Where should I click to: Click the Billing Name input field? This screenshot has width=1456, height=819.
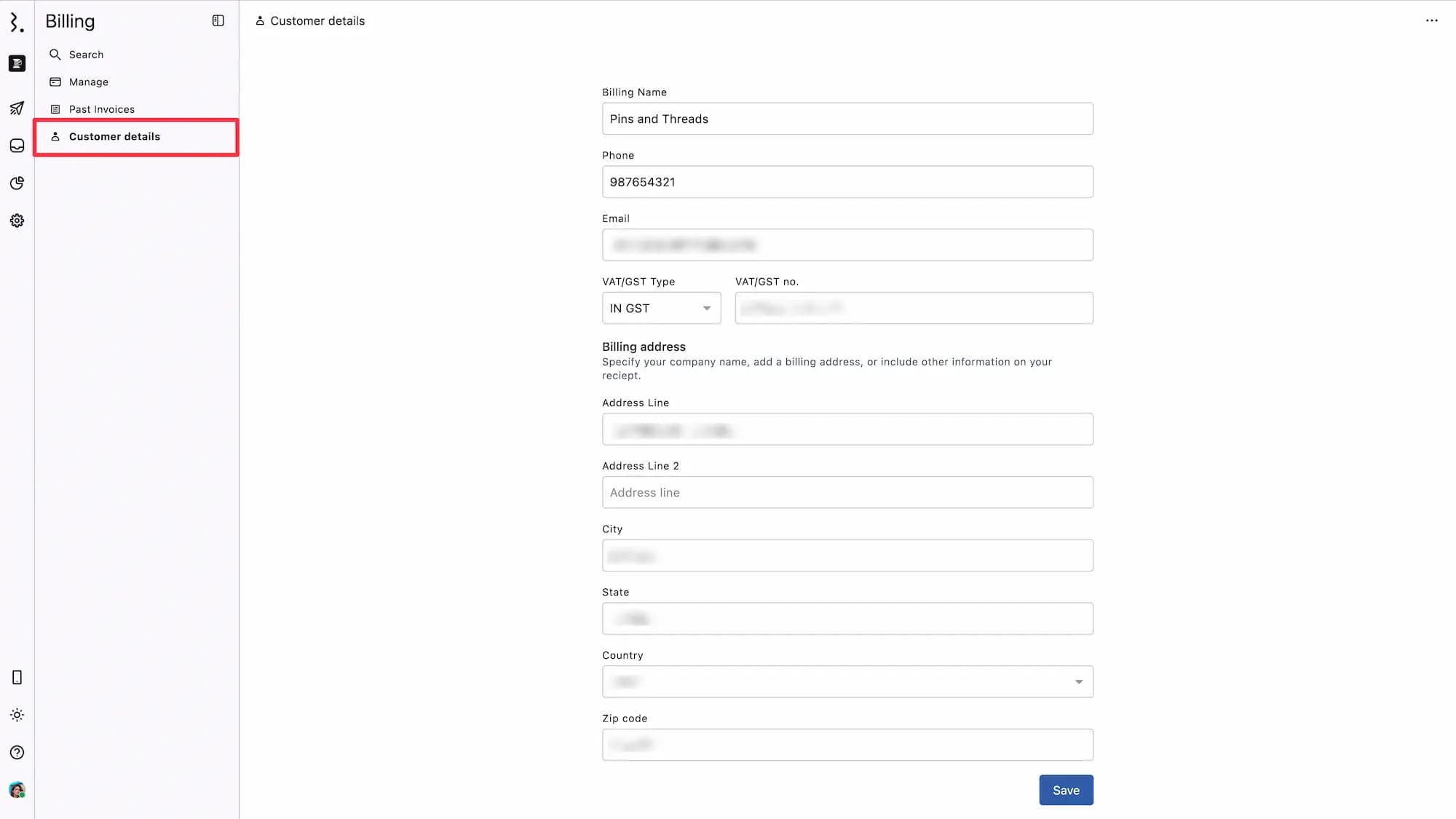click(x=847, y=119)
